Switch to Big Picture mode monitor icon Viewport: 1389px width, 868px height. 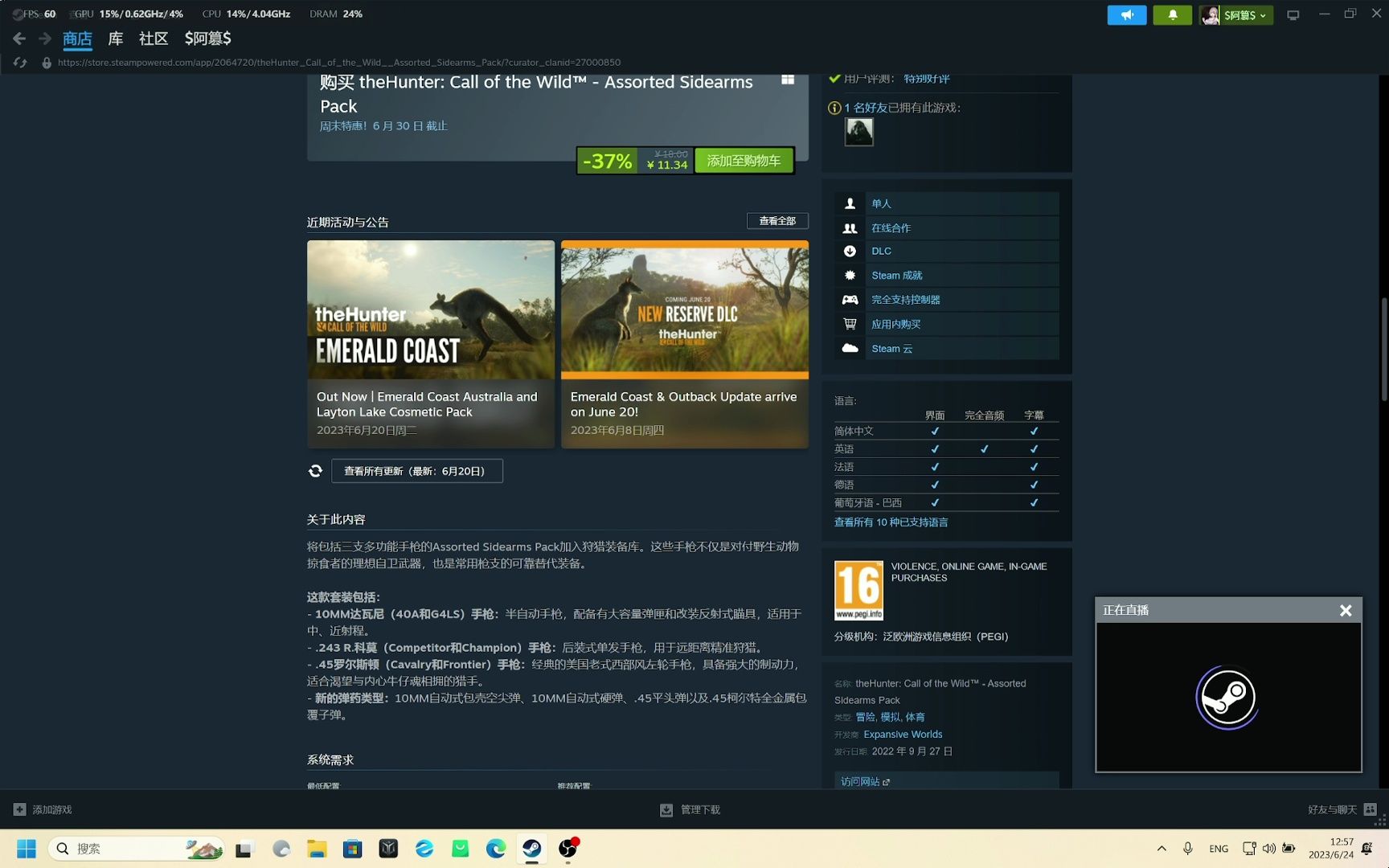point(1293,14)
